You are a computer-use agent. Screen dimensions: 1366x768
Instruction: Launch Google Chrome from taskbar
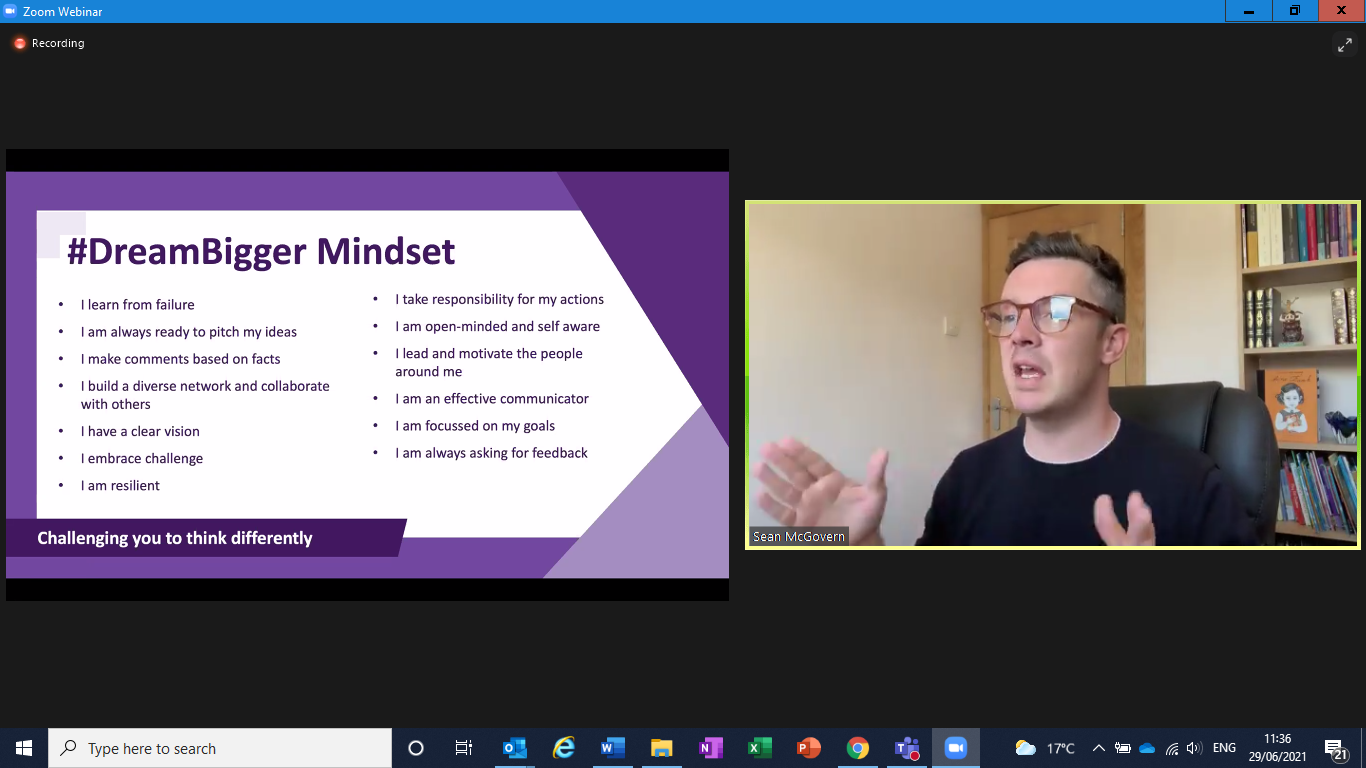click(x=857, y=748)
